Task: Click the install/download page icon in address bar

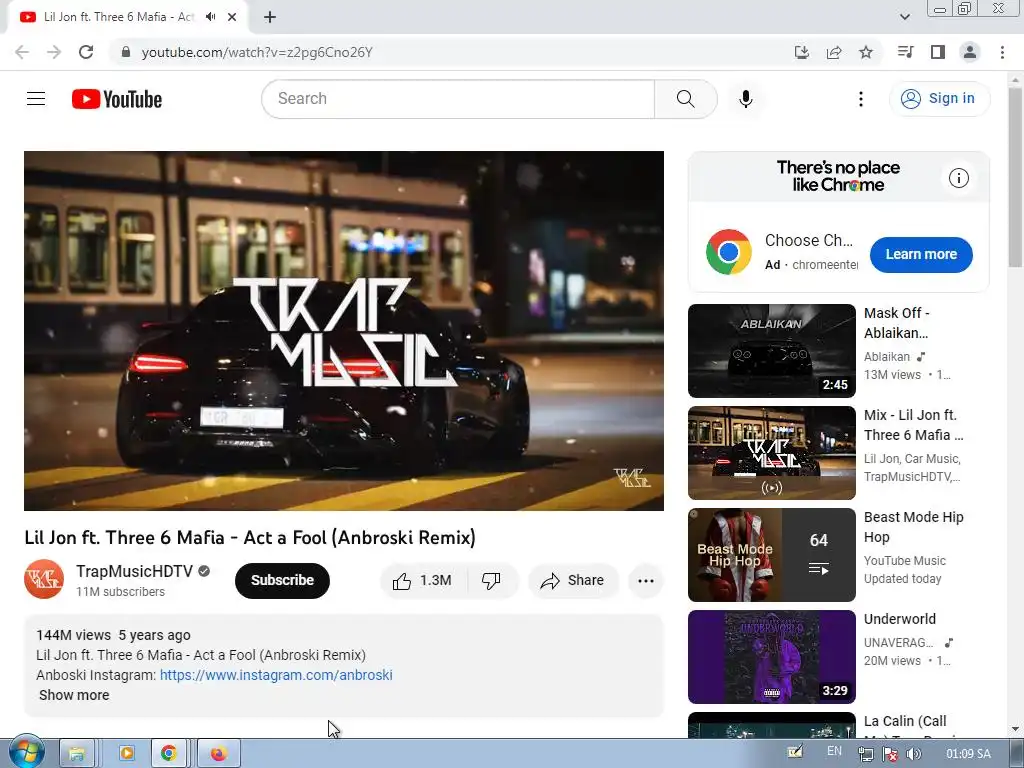Action: [801, 52]
